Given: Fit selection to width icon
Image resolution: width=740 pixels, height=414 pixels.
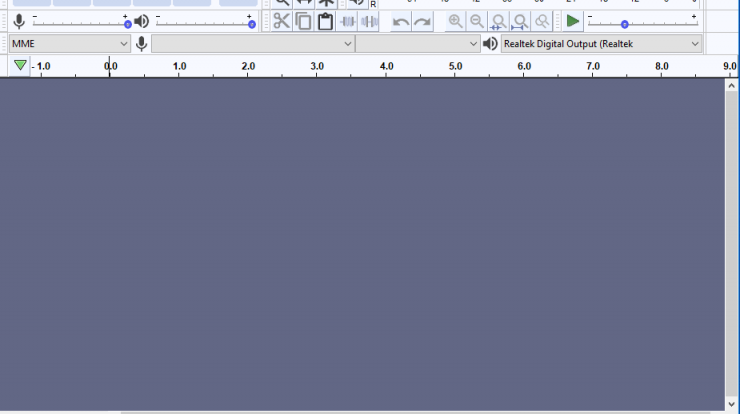Looking at the screenshot, I should click(498, 21).
